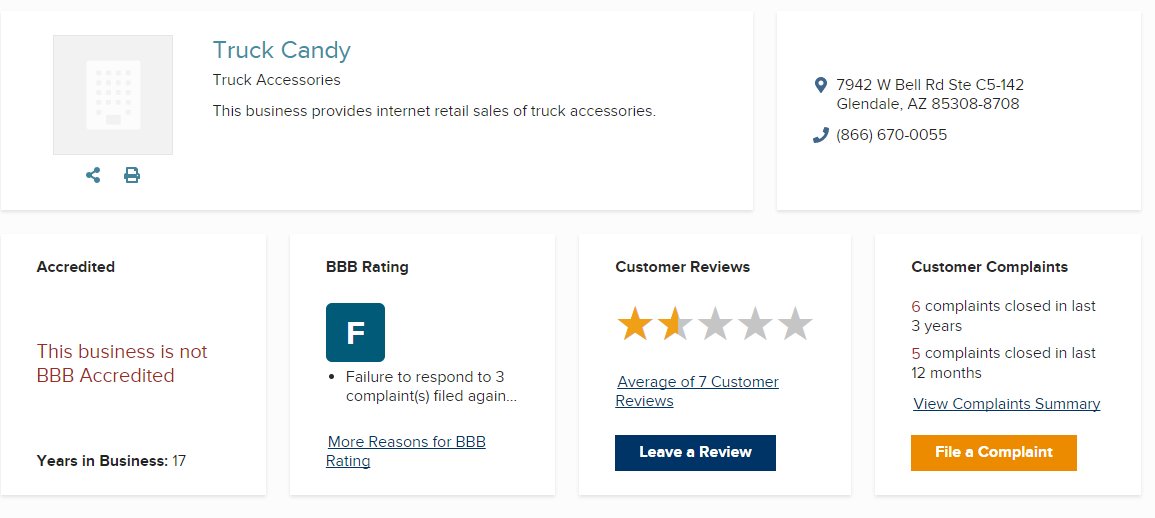Select the Customer Complaints heading
Viewport: 1155px width, 518px height.
coord(989,267)
